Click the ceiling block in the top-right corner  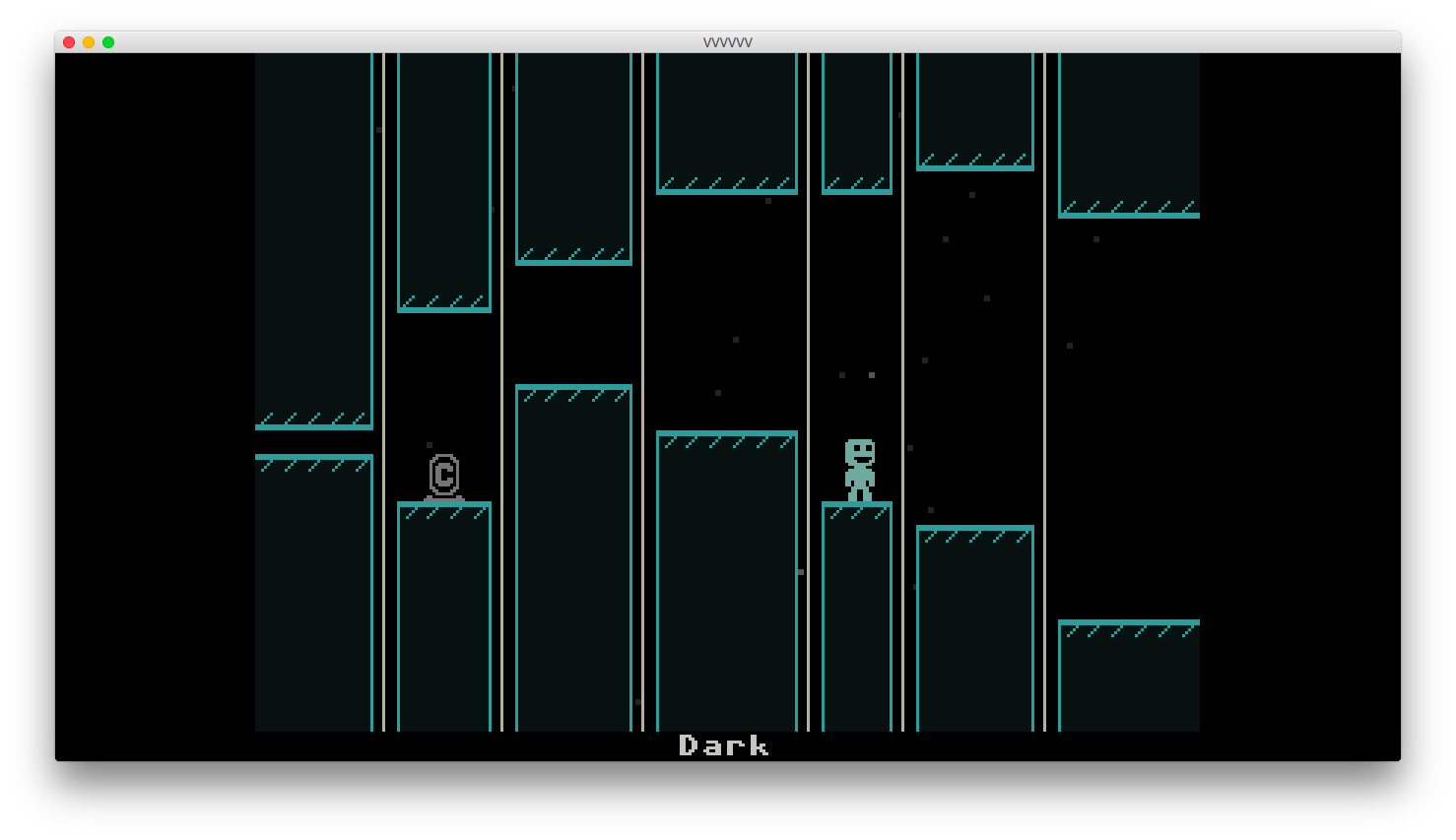[x=1128, y=135]
